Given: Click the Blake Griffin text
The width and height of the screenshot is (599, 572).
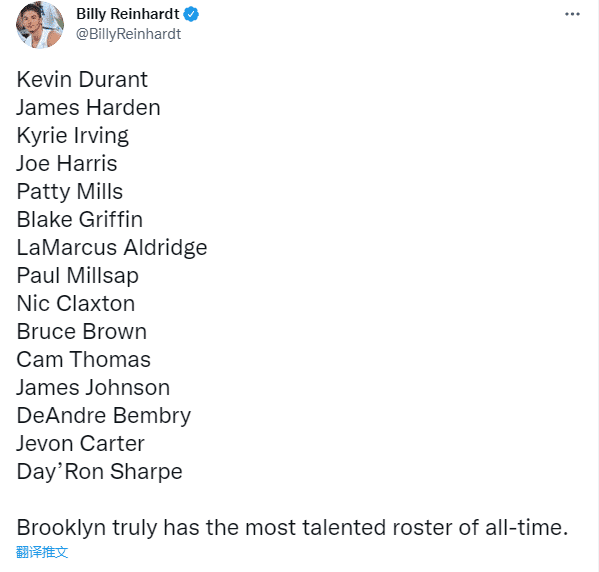Looking at the screenshot, I should (x=79, y=219).
